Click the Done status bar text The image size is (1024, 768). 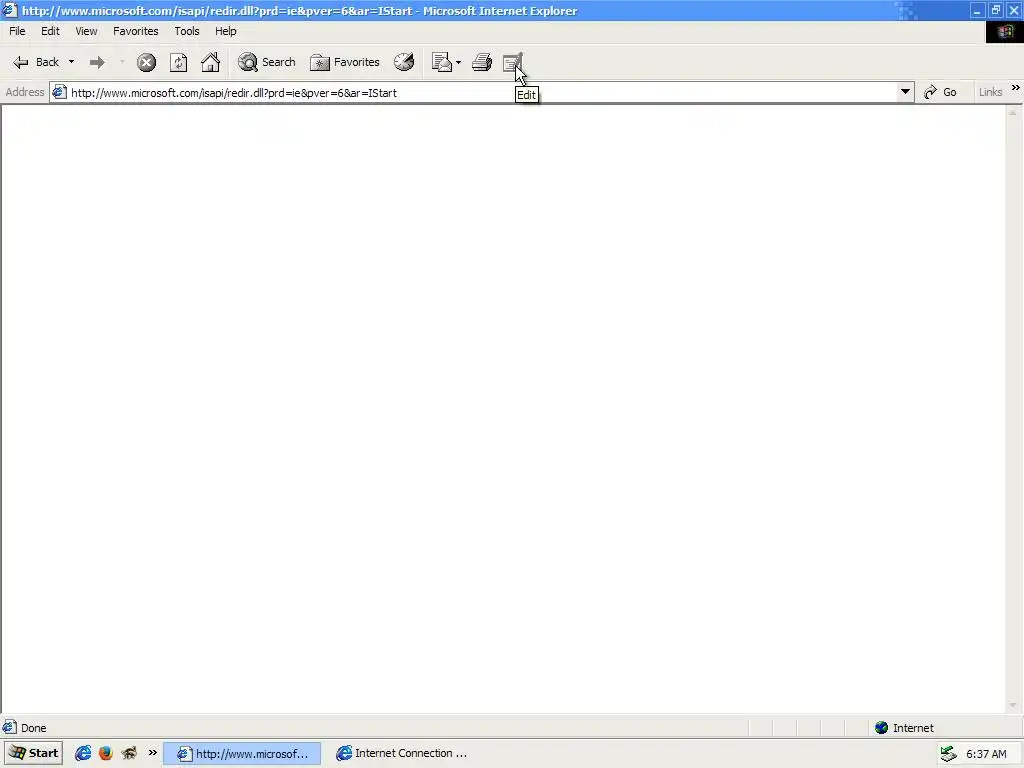click(33, 728)
